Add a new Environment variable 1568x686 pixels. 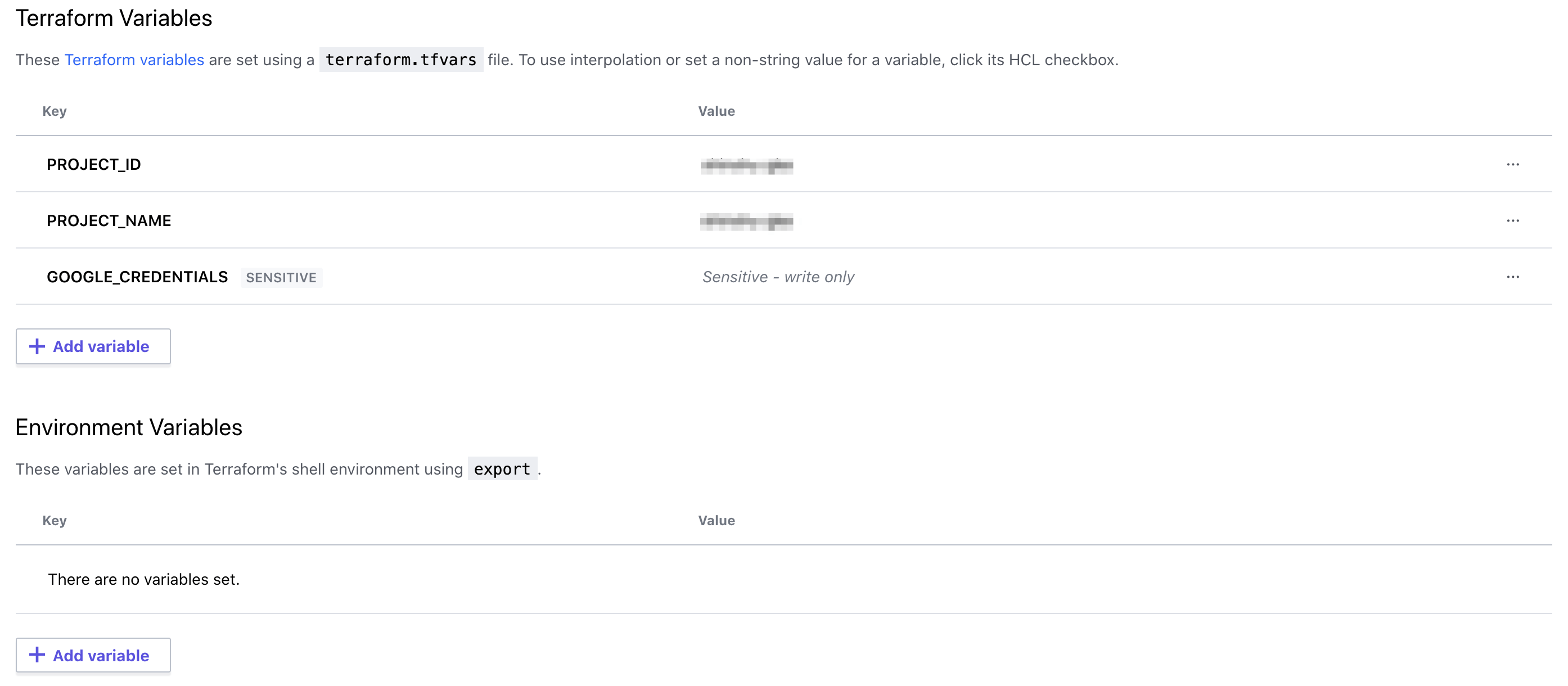(93, 655)
